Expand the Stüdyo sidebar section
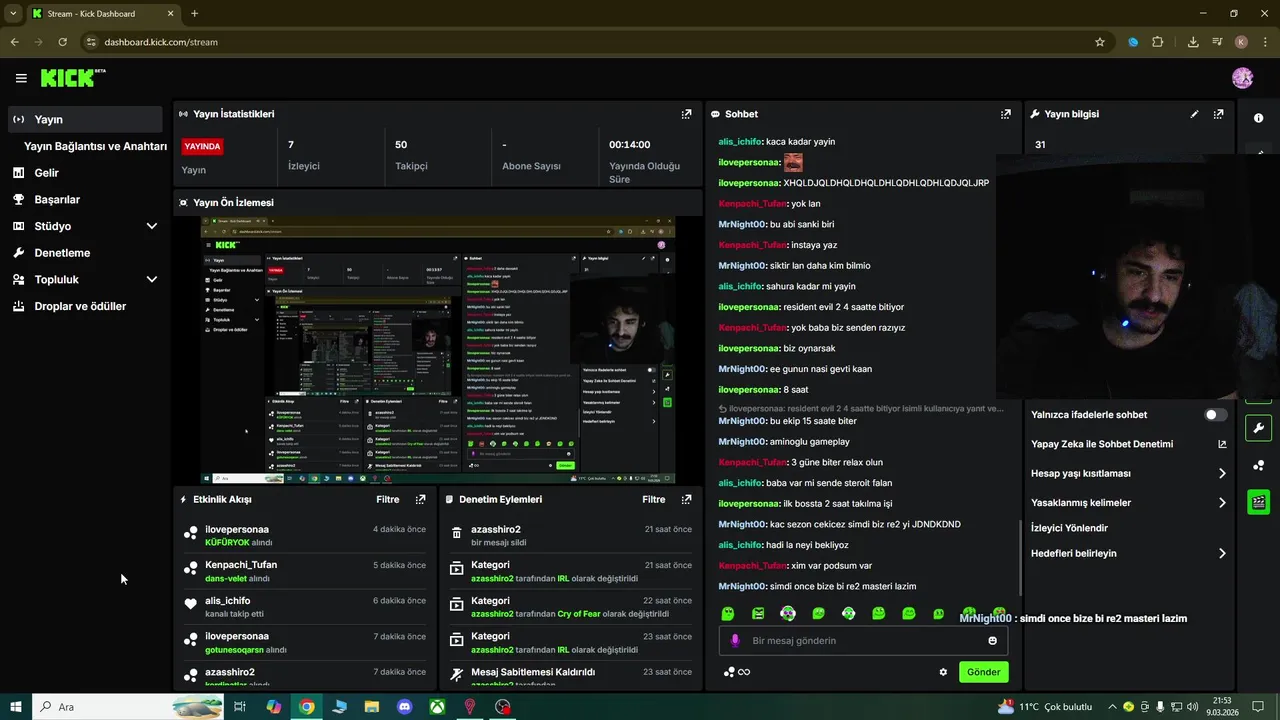 (152, 226)
